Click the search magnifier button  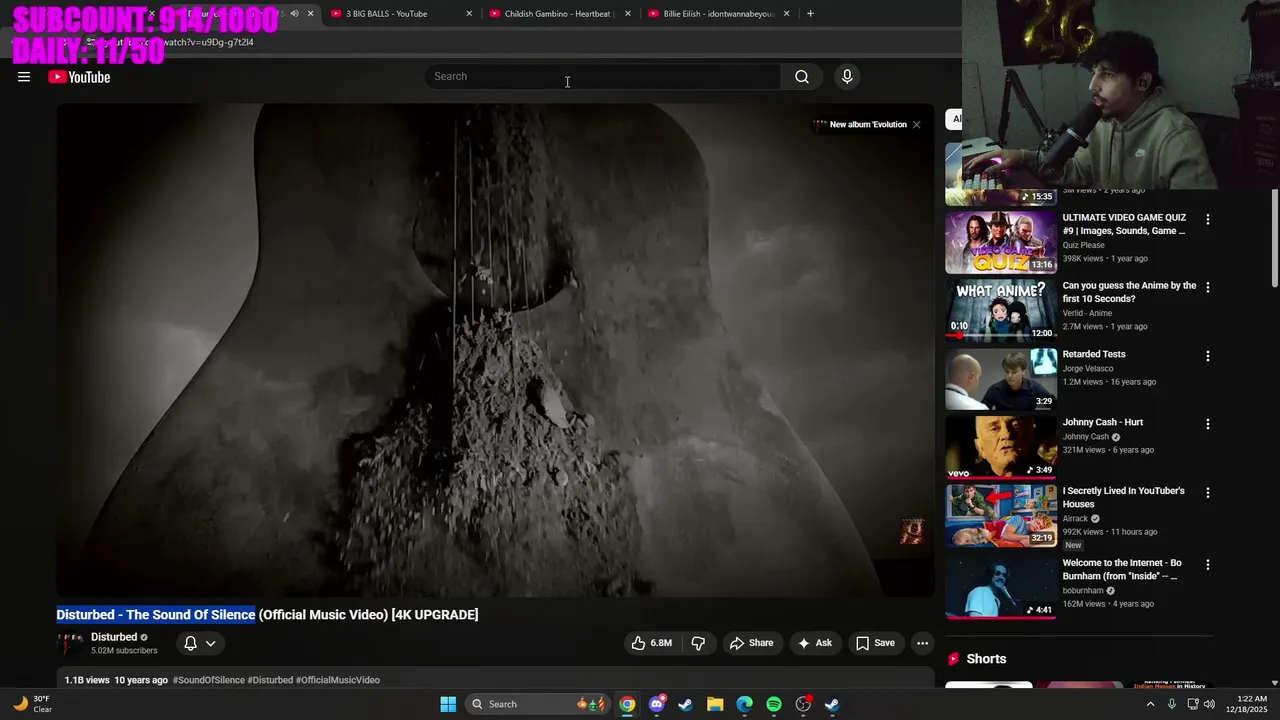pyautogui.click(x=802, y=77)
